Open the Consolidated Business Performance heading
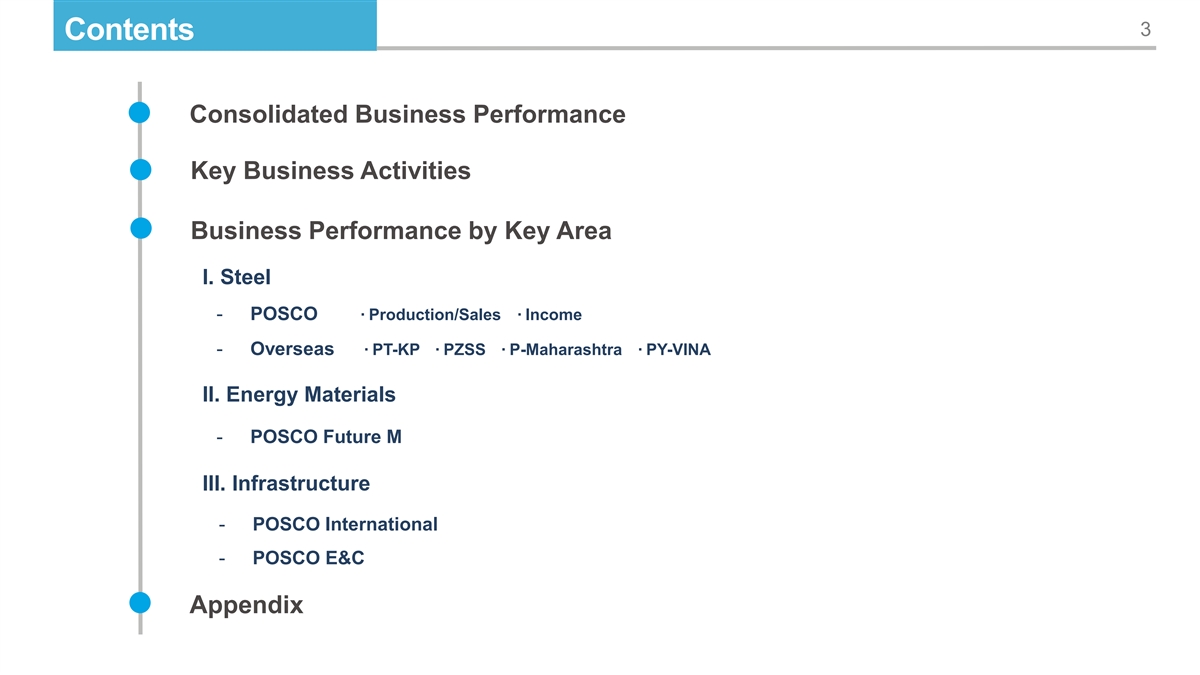 pyautogui.click(x=407, y=115)
